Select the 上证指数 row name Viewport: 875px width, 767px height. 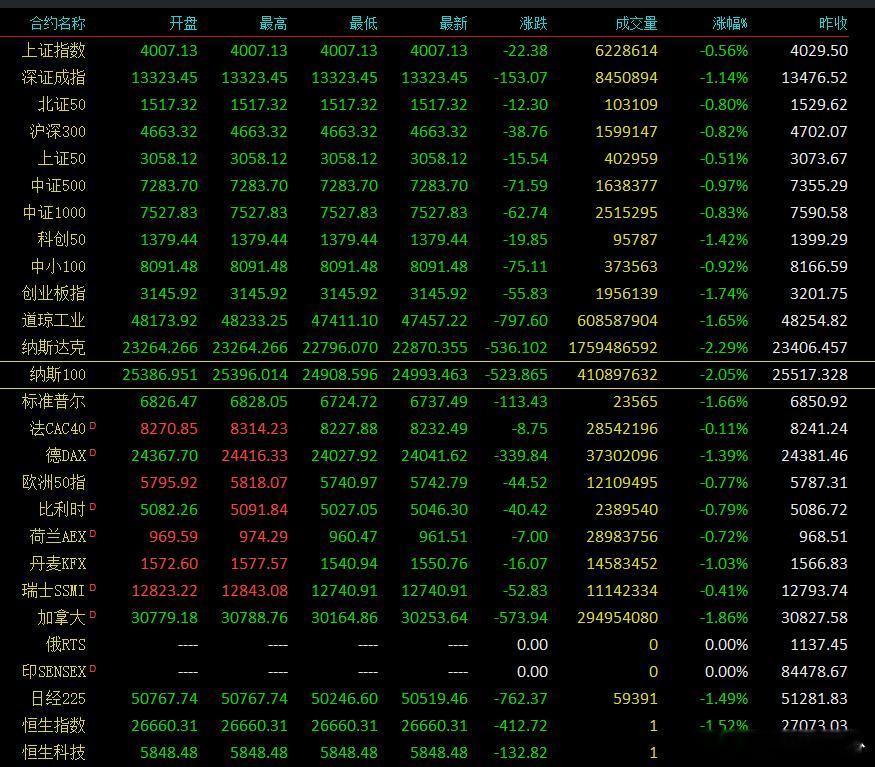click(x=54, y=51)
